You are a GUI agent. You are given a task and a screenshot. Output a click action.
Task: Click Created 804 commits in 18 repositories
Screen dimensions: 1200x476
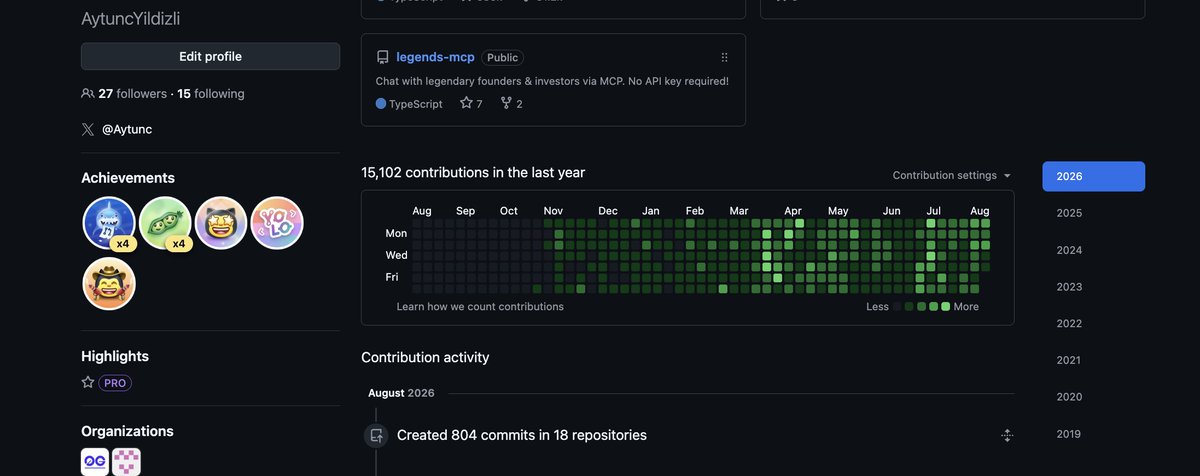[x=522, y=435]
